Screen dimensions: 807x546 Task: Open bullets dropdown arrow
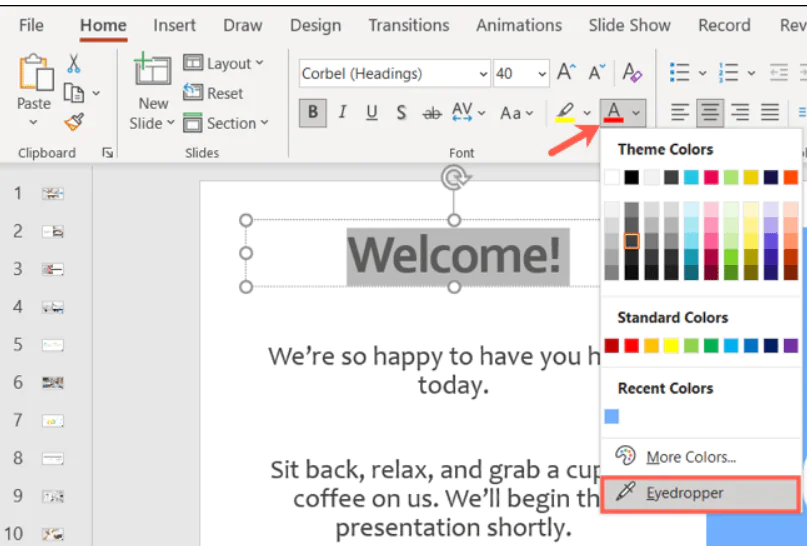click(703, 73)
